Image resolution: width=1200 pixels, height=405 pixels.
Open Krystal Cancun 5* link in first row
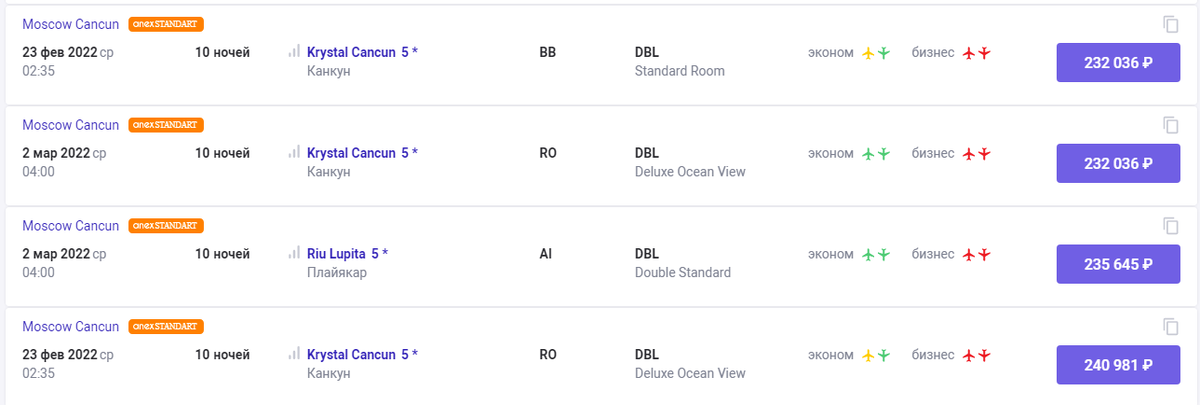362,52
